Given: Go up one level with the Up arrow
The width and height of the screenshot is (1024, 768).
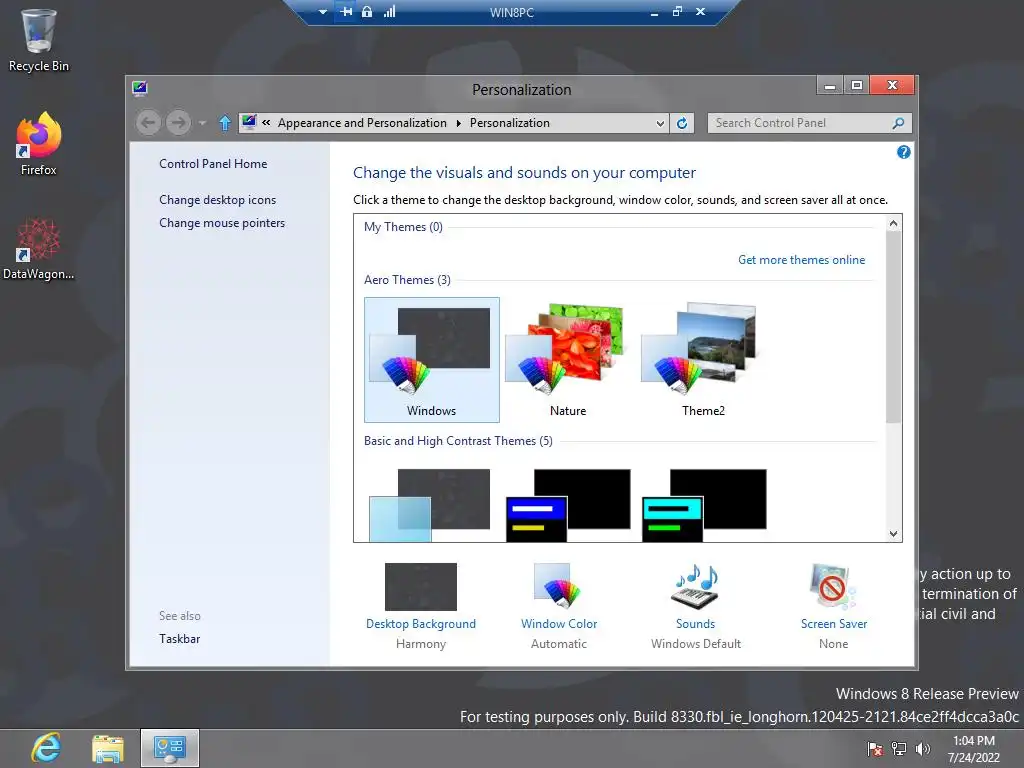Looking at the screenshot, I should pos(225,123).
